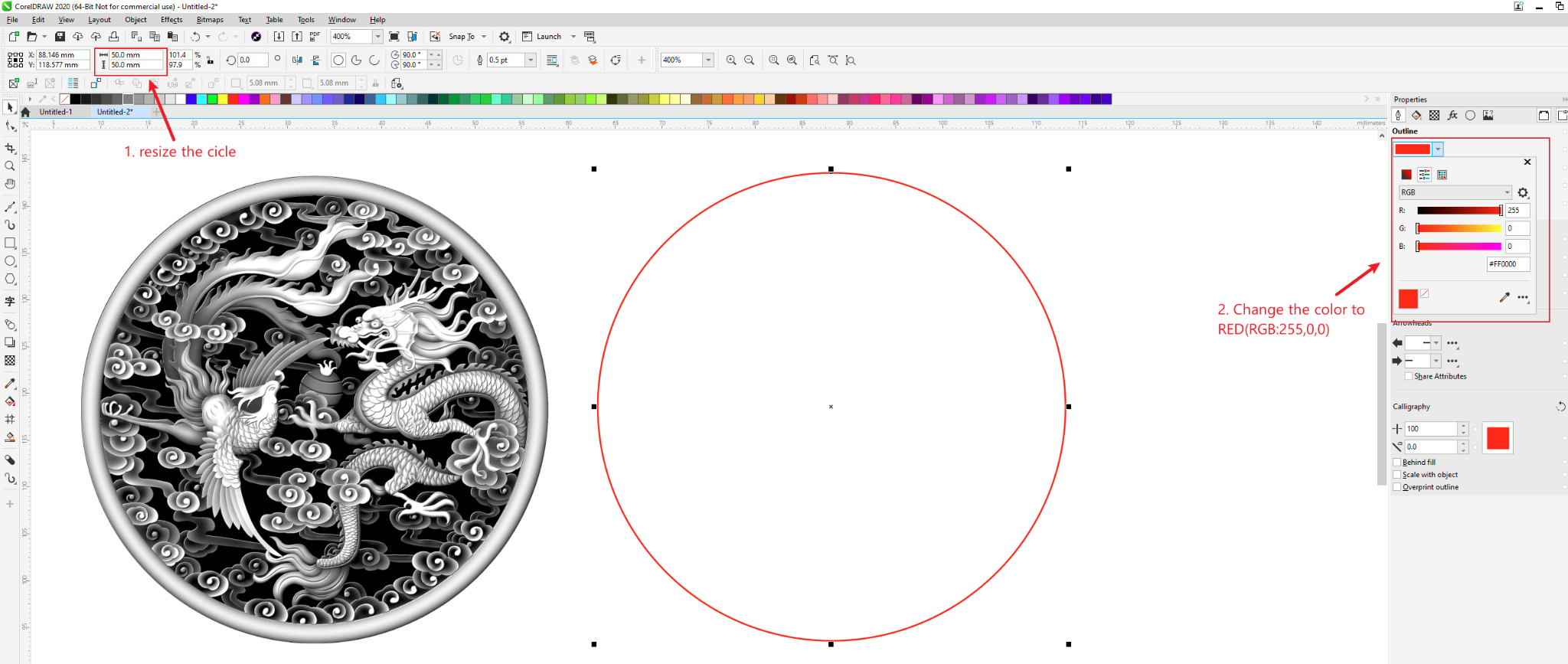Enable Scale with object checkbox
The image size is (1568, 664).
click(x=1397, y=475)
